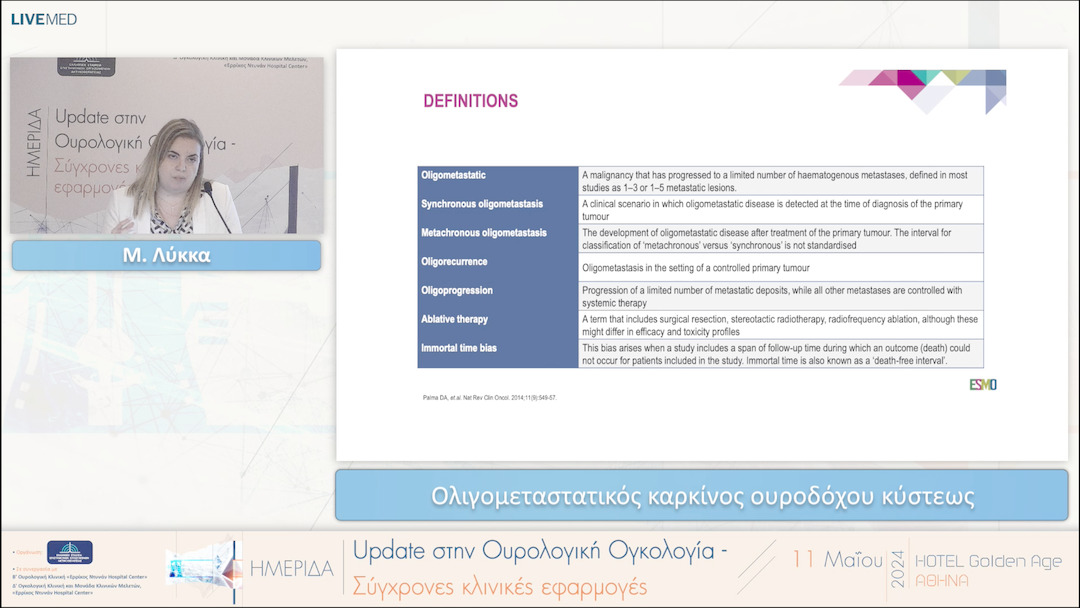Select the speaker video thumbnail
This screenshot has width=1080, height=608.
click(166, 145)
